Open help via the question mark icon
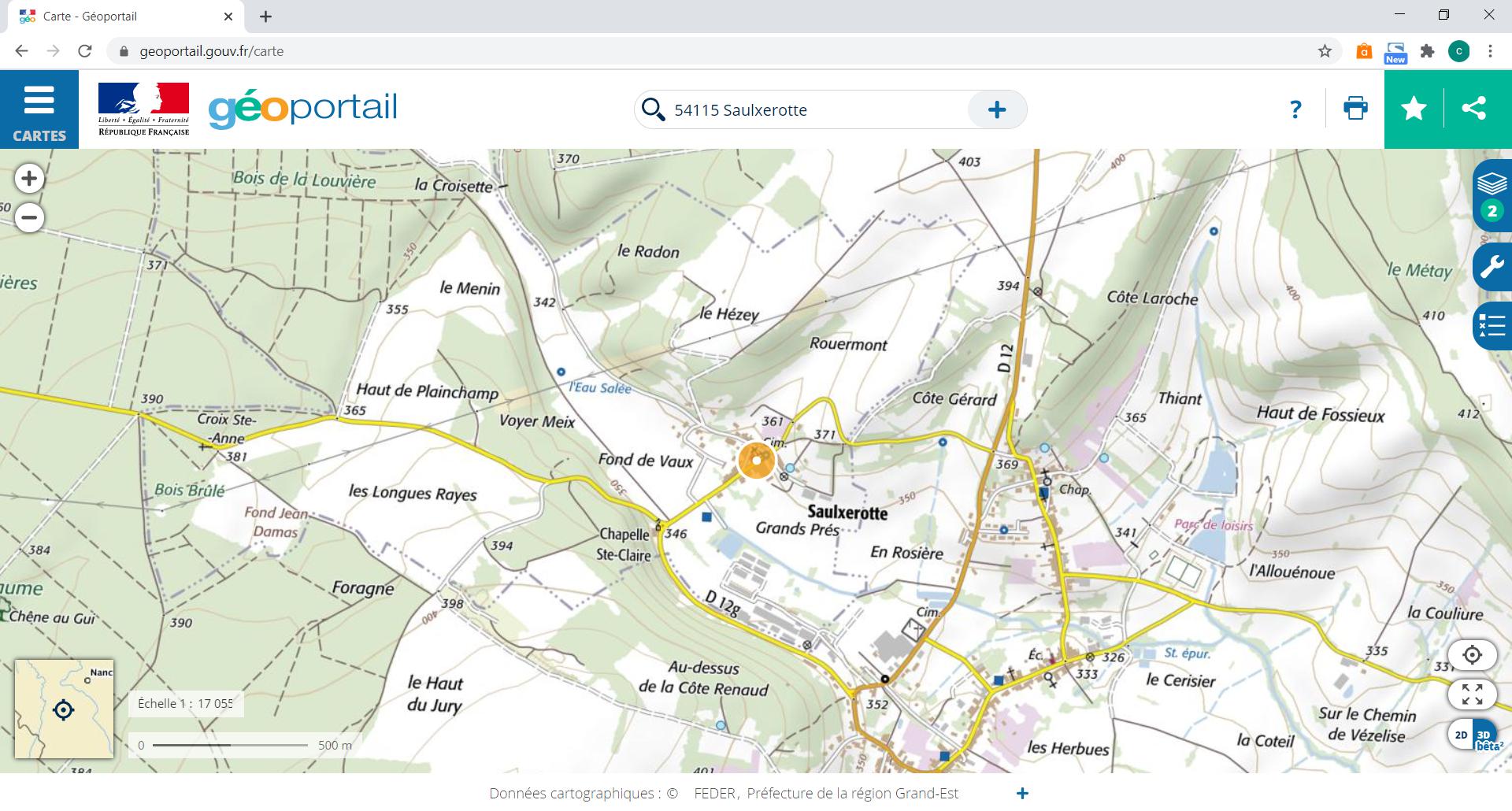1512x811 pixels. tap(1295, 109)
